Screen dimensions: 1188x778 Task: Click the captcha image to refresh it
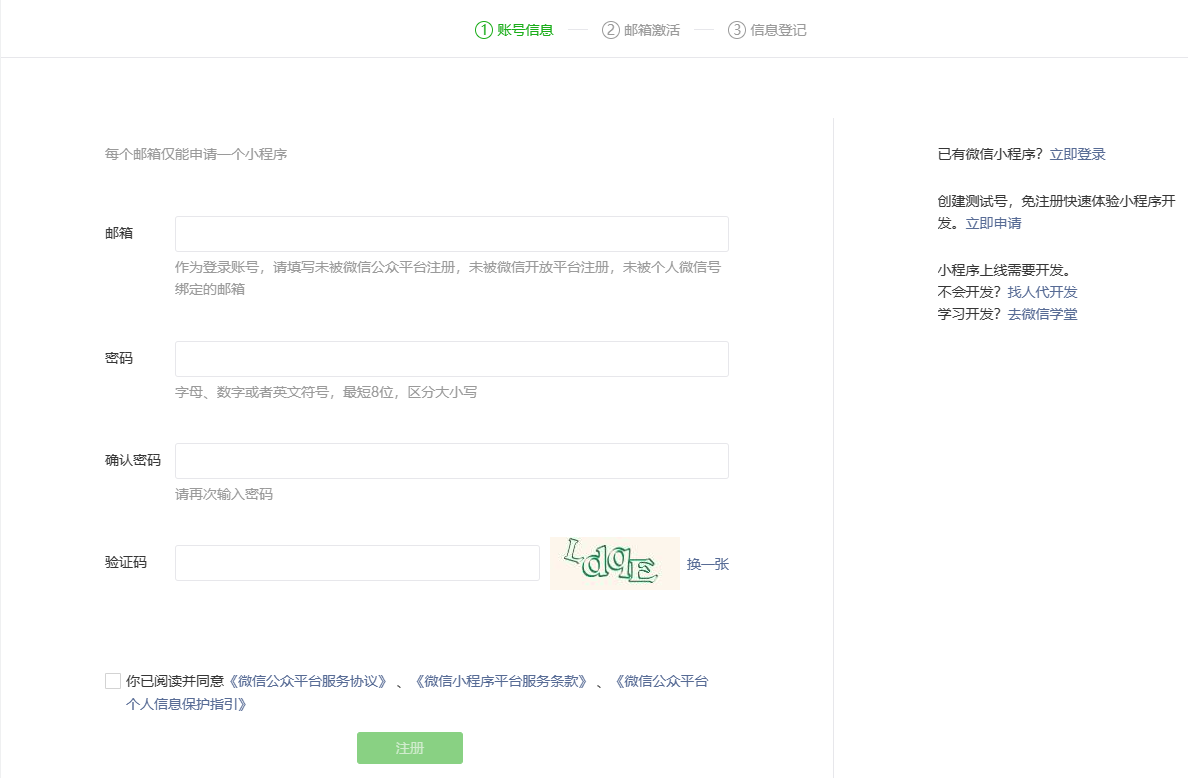(614, 563)
